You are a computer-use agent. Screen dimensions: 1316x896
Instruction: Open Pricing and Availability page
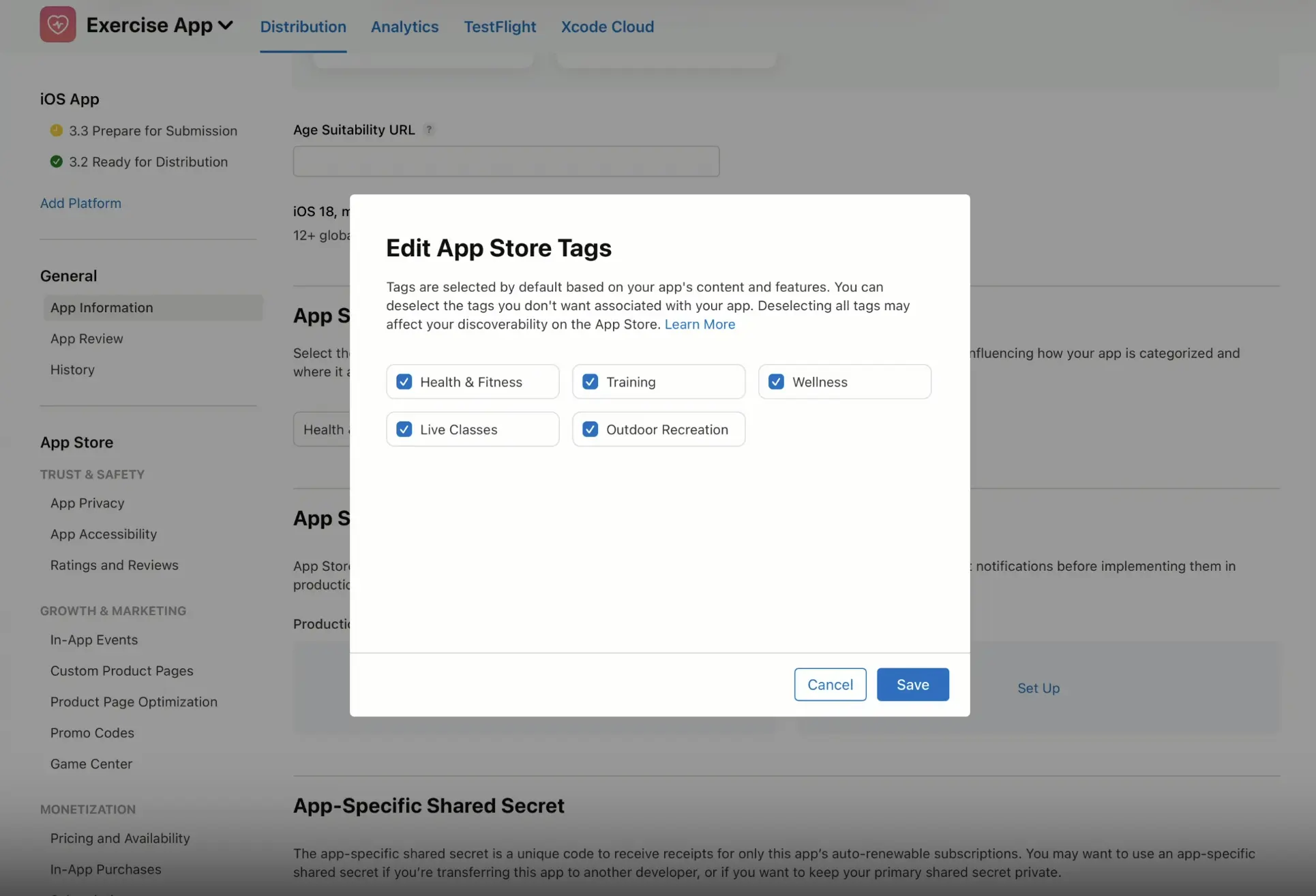(x=120, y=838)
